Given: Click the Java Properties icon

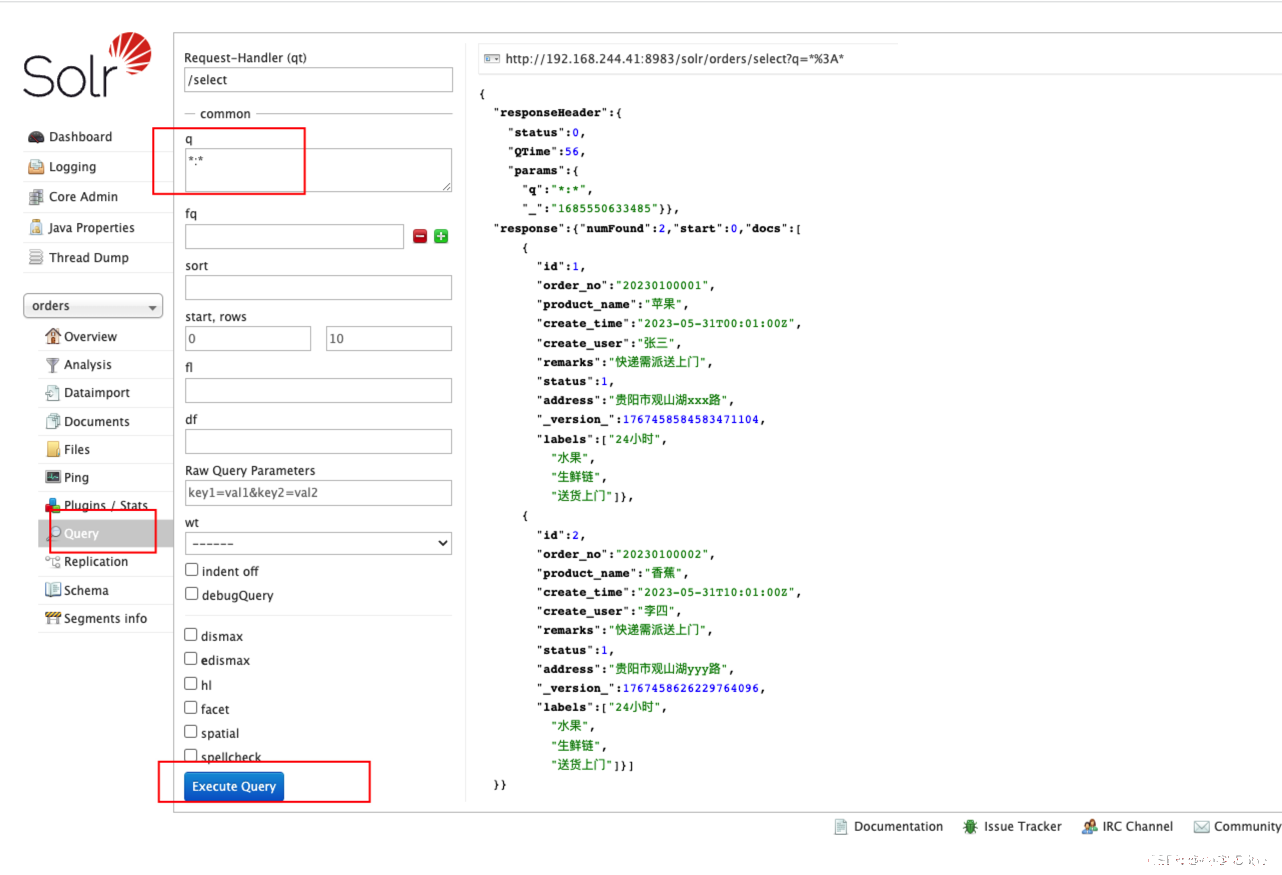Looking at the screenshot, I should [36, 228].
